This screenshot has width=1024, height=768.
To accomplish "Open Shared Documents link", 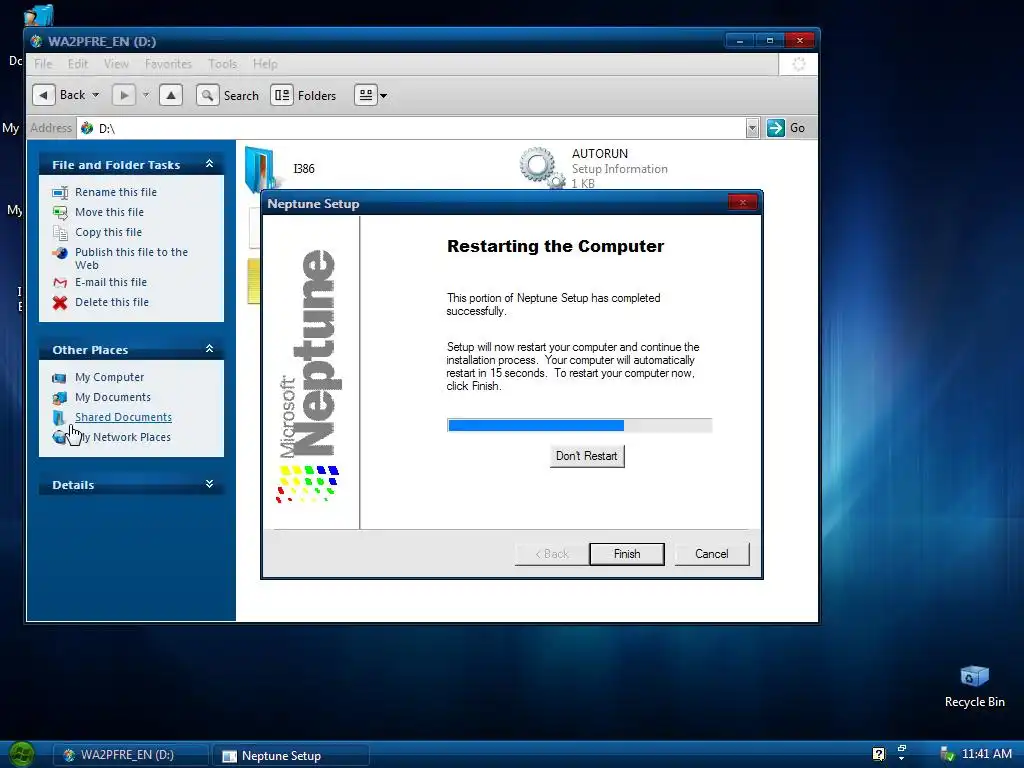I will [123, 417].
